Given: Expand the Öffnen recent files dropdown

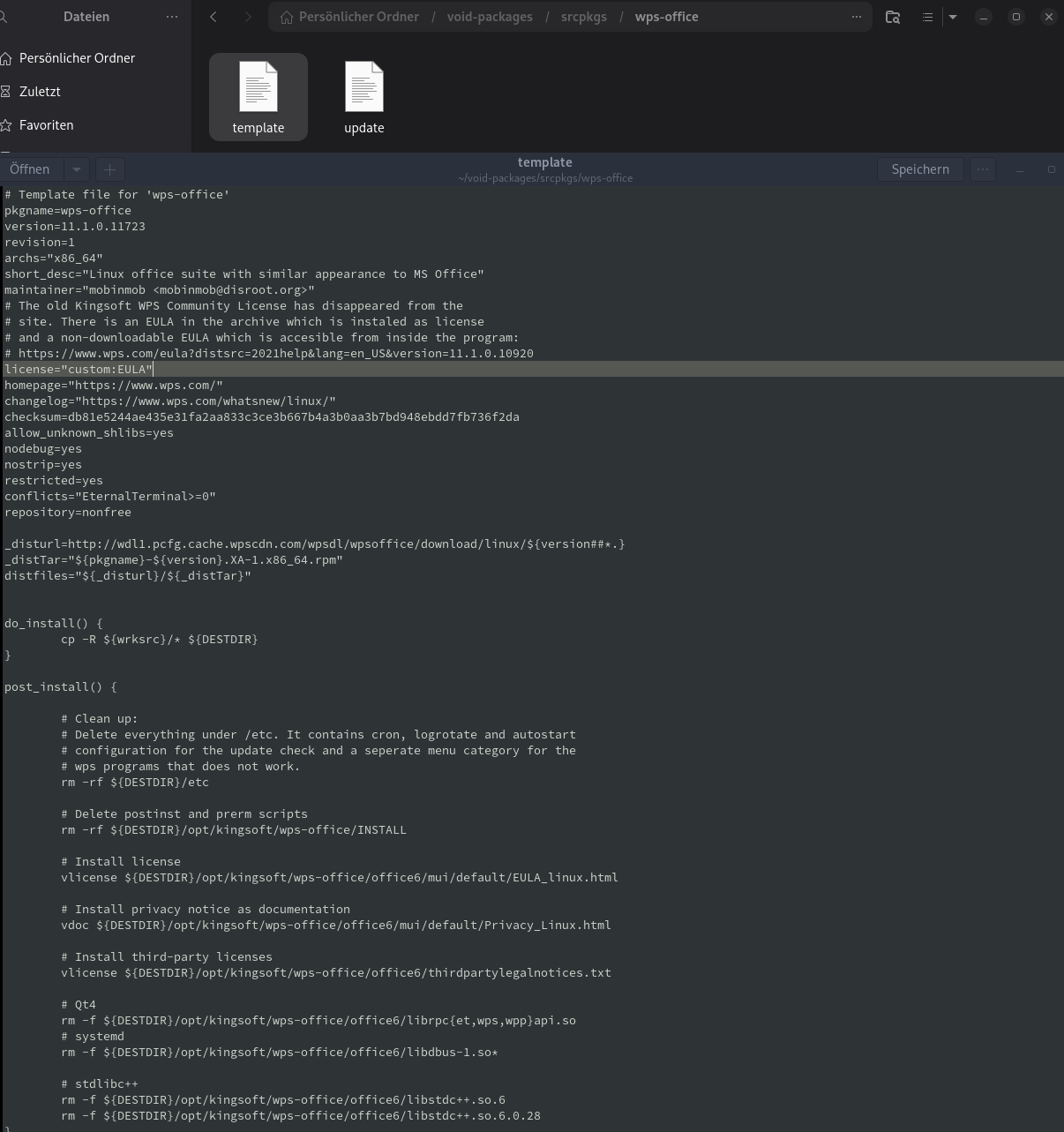Looking at the screenshot, I should click(77, 169).
